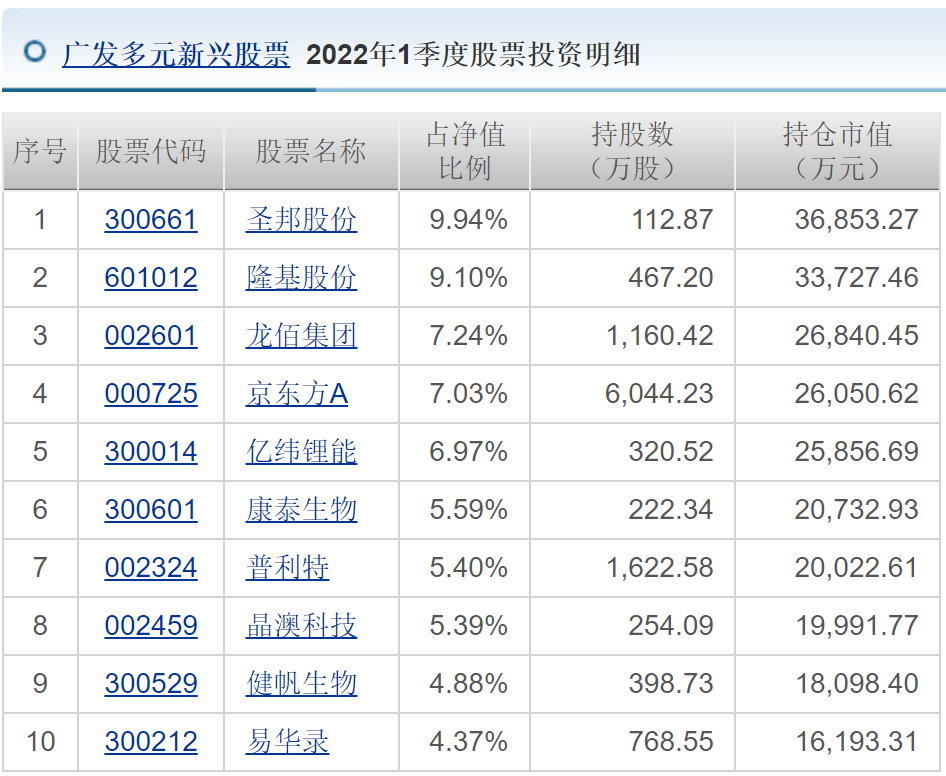Click the 222.34 shares held value
Viewport: 946px width, 776px height.
pos(671,509)
